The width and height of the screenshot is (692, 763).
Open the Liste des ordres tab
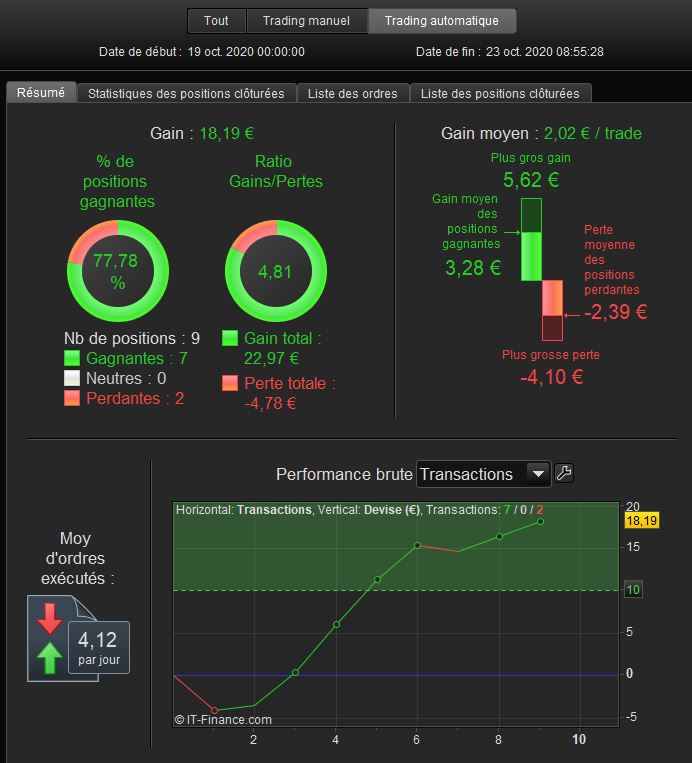(x=352, y=93)
